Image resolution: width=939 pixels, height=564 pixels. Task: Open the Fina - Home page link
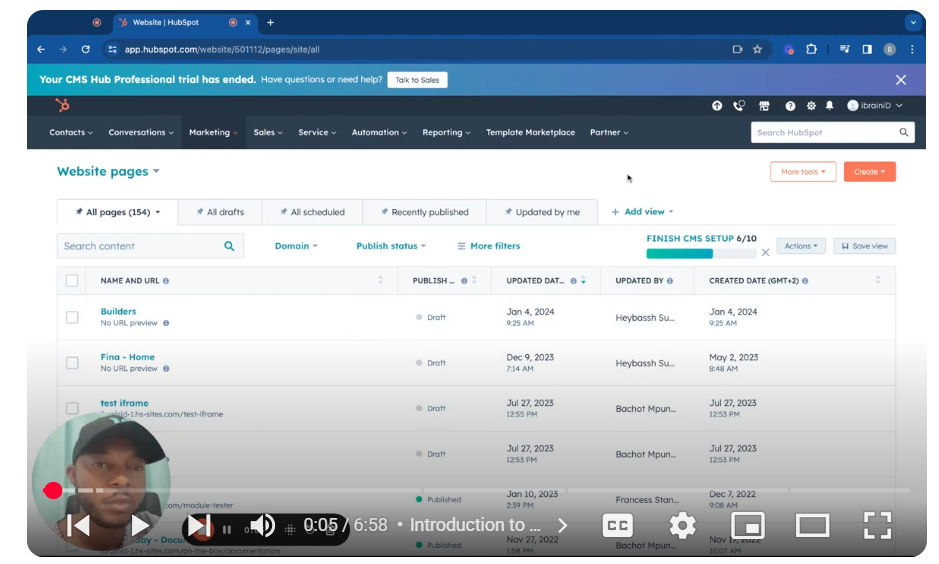click(x=127, y=357)
